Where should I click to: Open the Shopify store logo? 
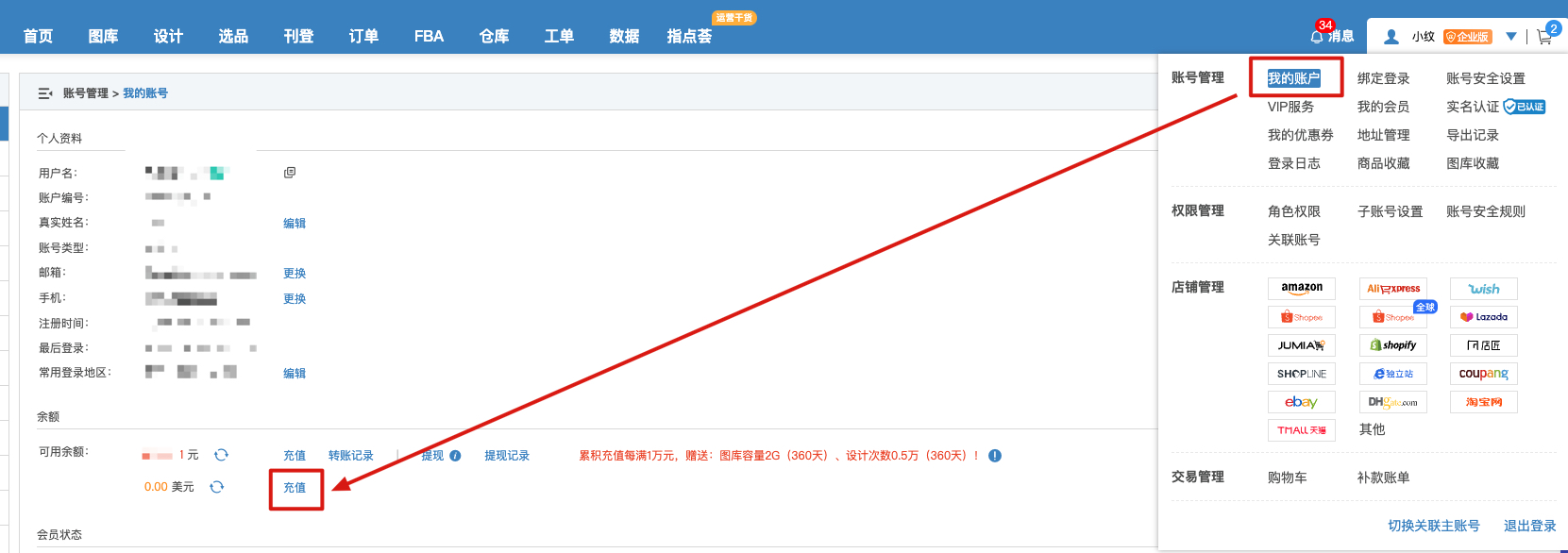tap(1393, 345)
